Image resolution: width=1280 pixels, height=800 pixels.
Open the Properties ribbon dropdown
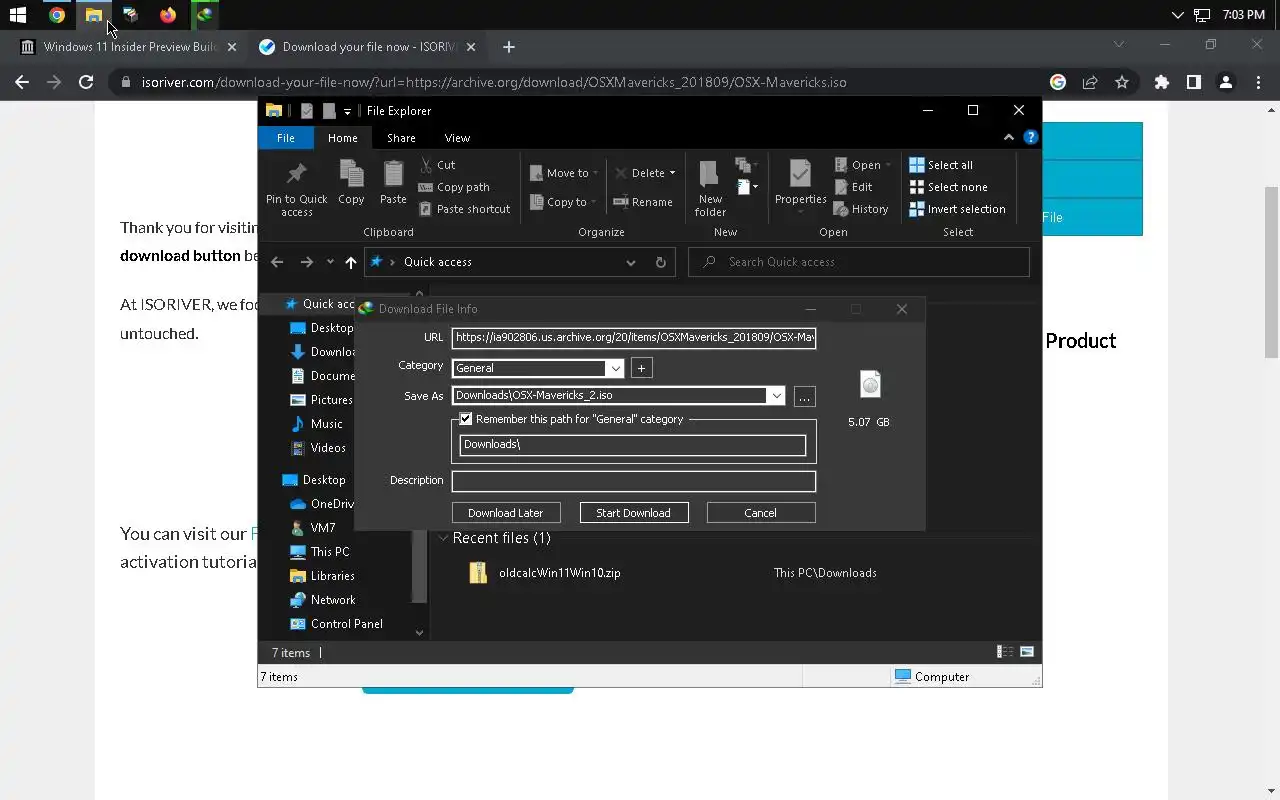800,211
